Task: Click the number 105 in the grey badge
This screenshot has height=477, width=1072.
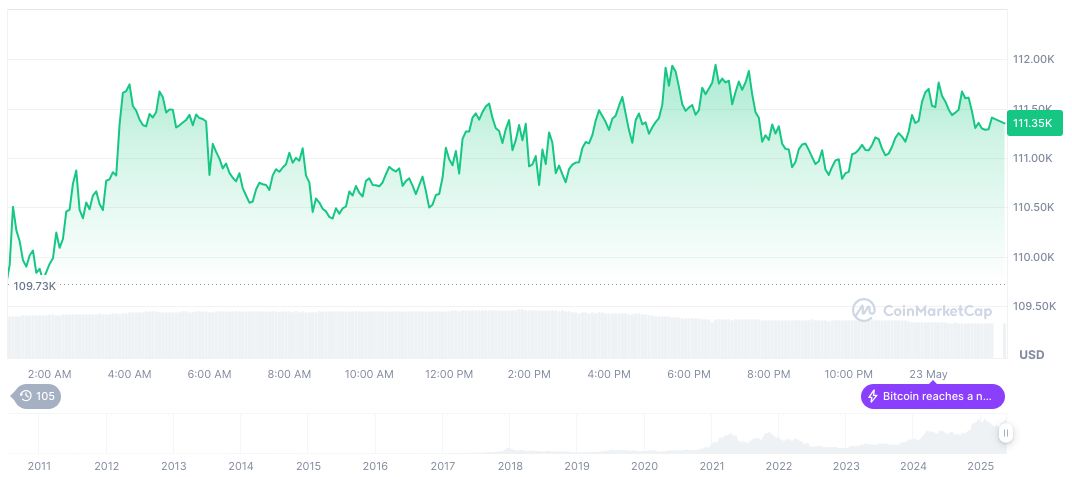Action: tap(45, 396)
